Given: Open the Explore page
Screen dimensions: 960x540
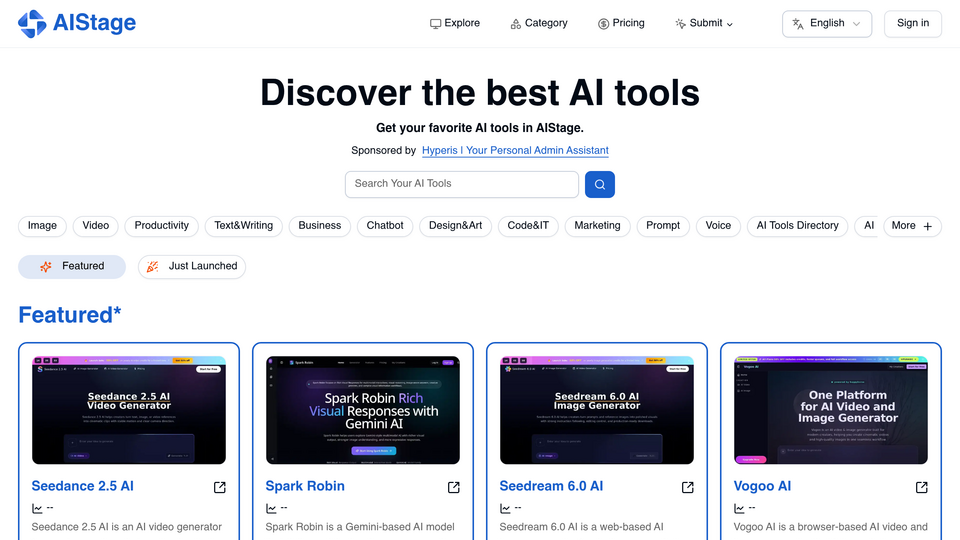Looking at the screenshot, I should point(455,23).
